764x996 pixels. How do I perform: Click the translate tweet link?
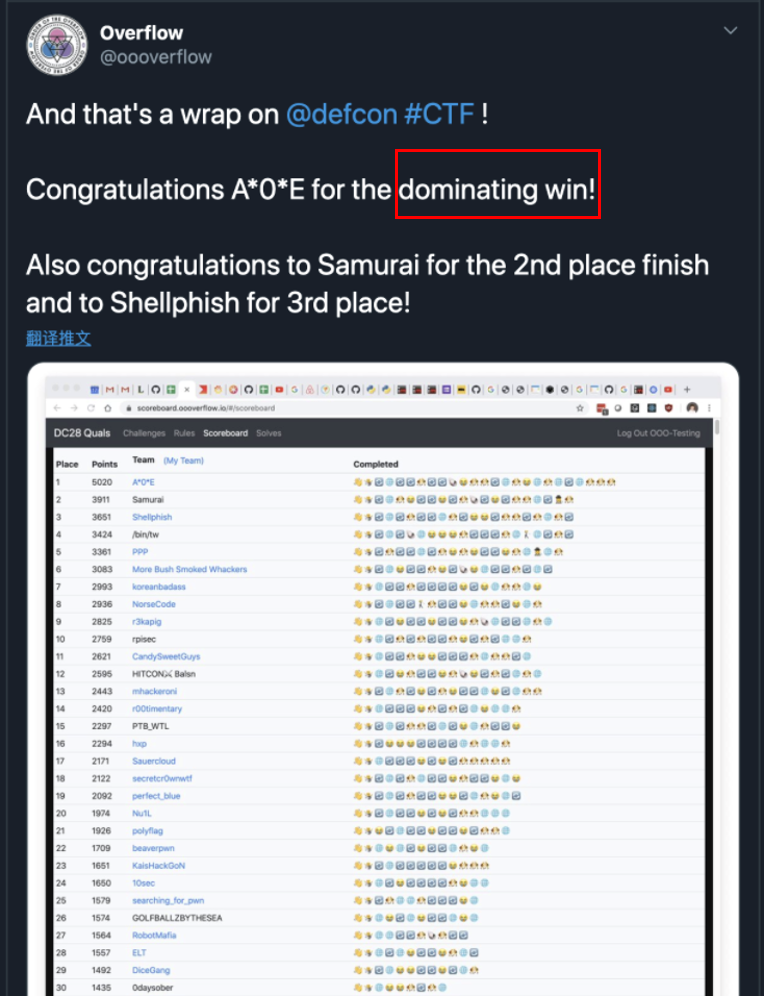(58, 338)
